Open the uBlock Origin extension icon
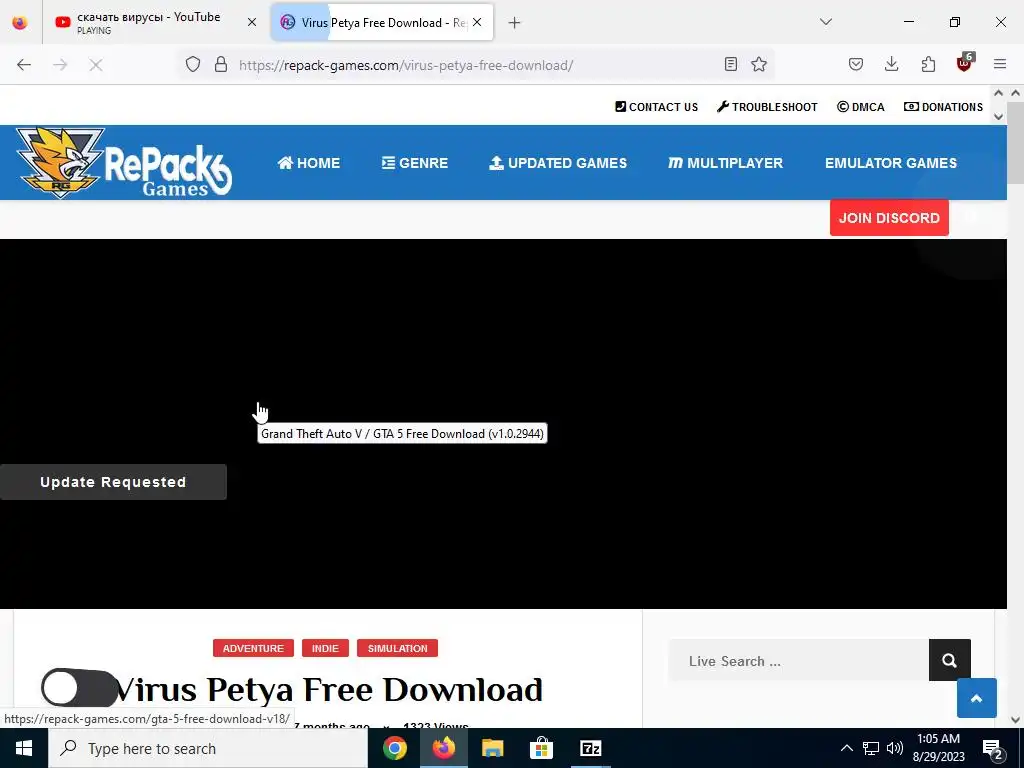1024x768 pixels. 965,63
